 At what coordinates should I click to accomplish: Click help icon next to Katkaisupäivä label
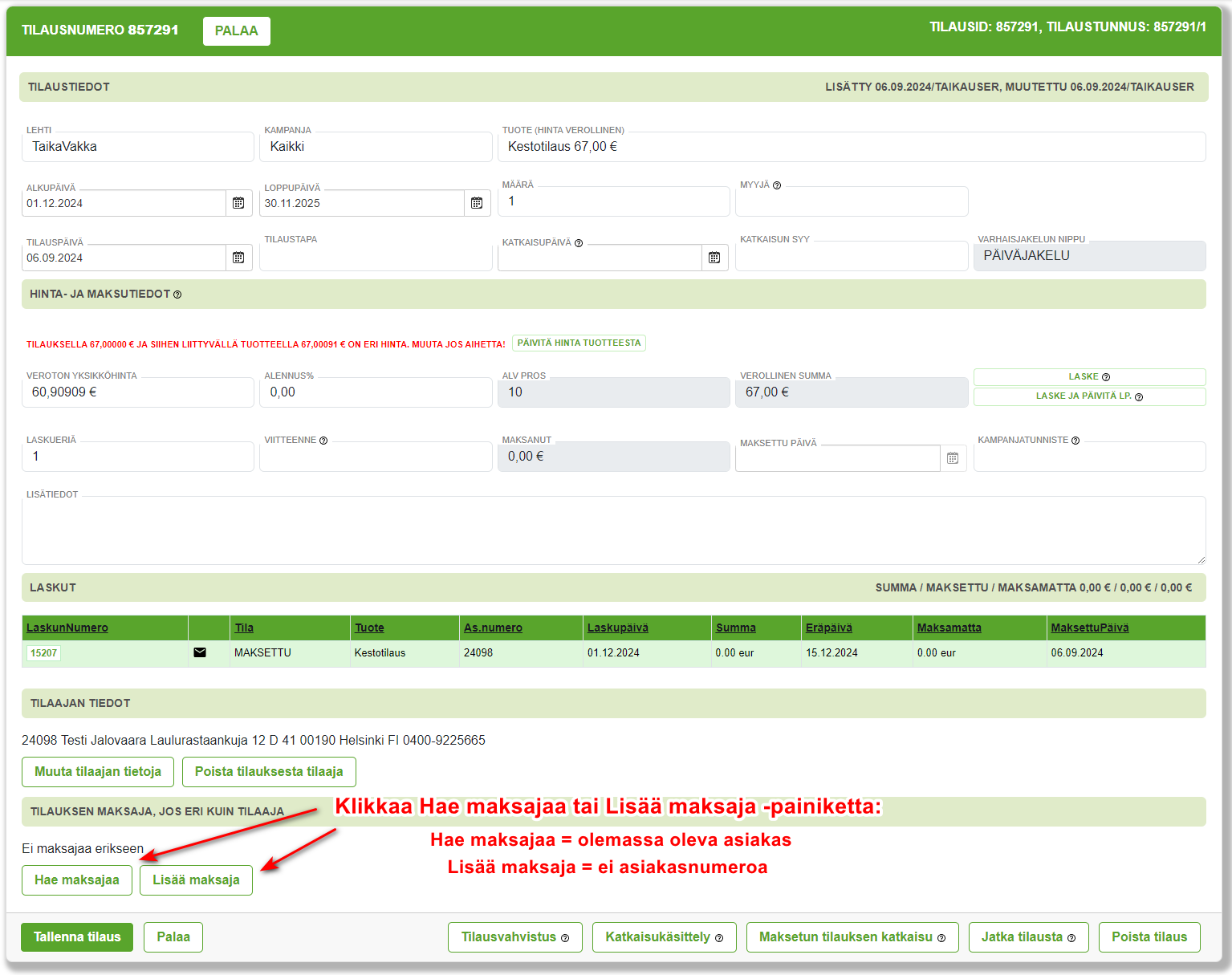point(579,243)
